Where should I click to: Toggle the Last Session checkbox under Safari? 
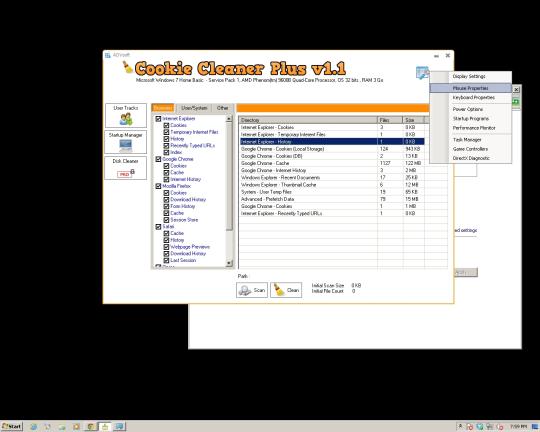pos(166,260)
